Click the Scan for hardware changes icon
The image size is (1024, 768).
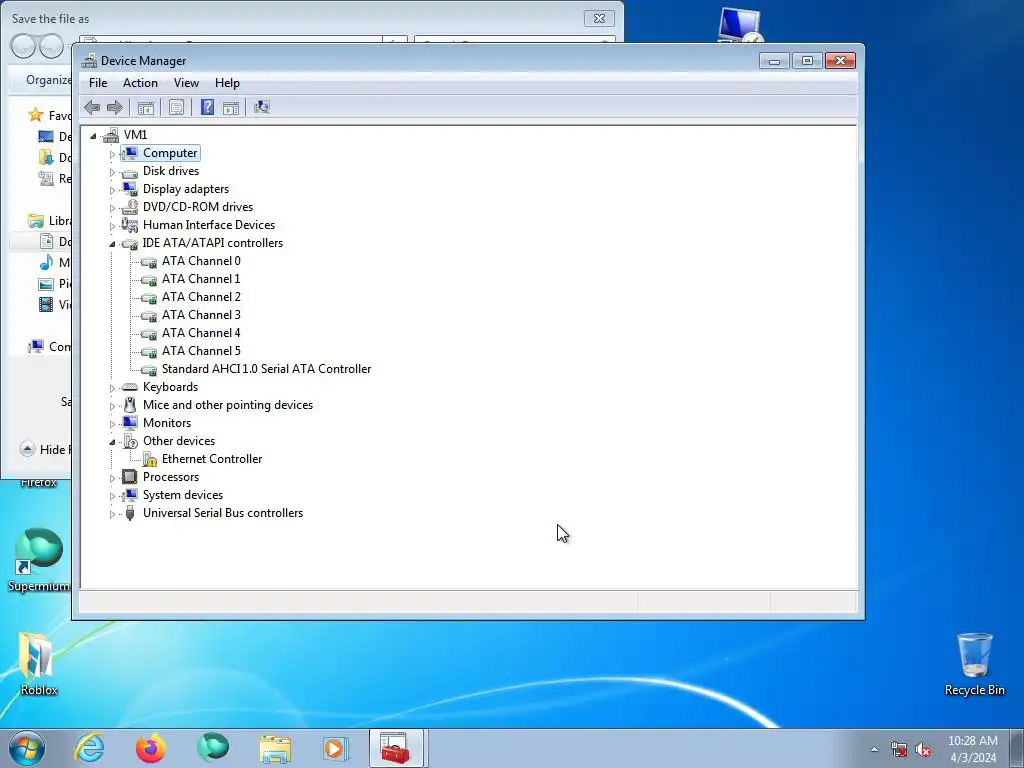tap(262, 107)
